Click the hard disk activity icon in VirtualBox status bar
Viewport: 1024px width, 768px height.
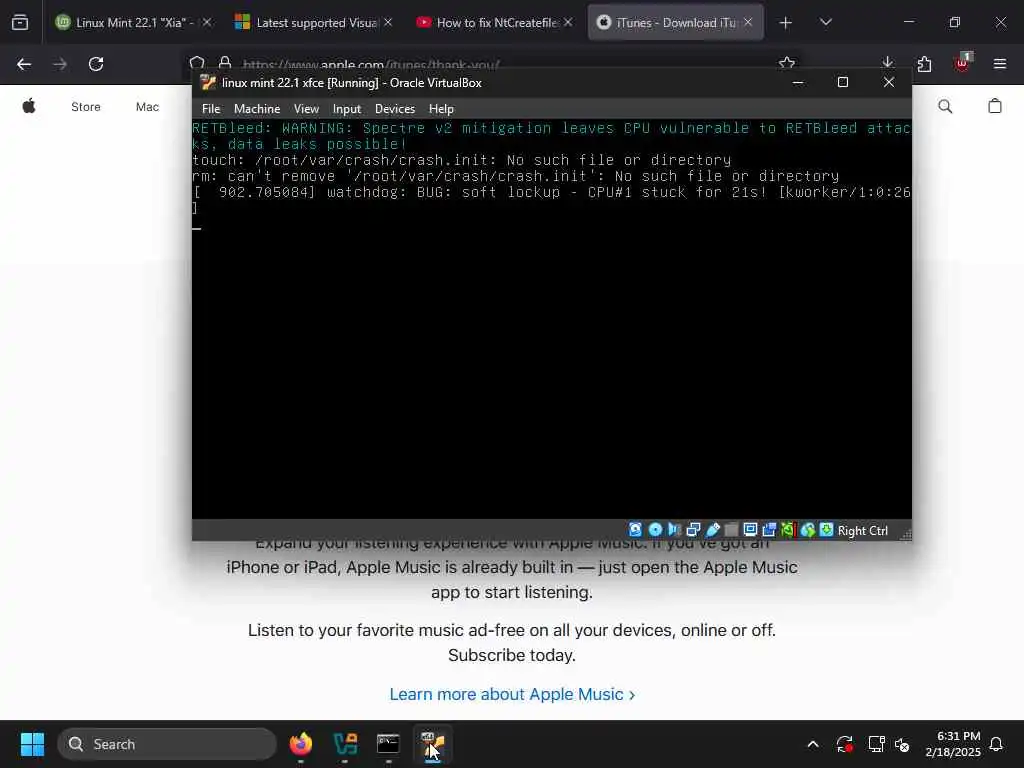(635, 530)
